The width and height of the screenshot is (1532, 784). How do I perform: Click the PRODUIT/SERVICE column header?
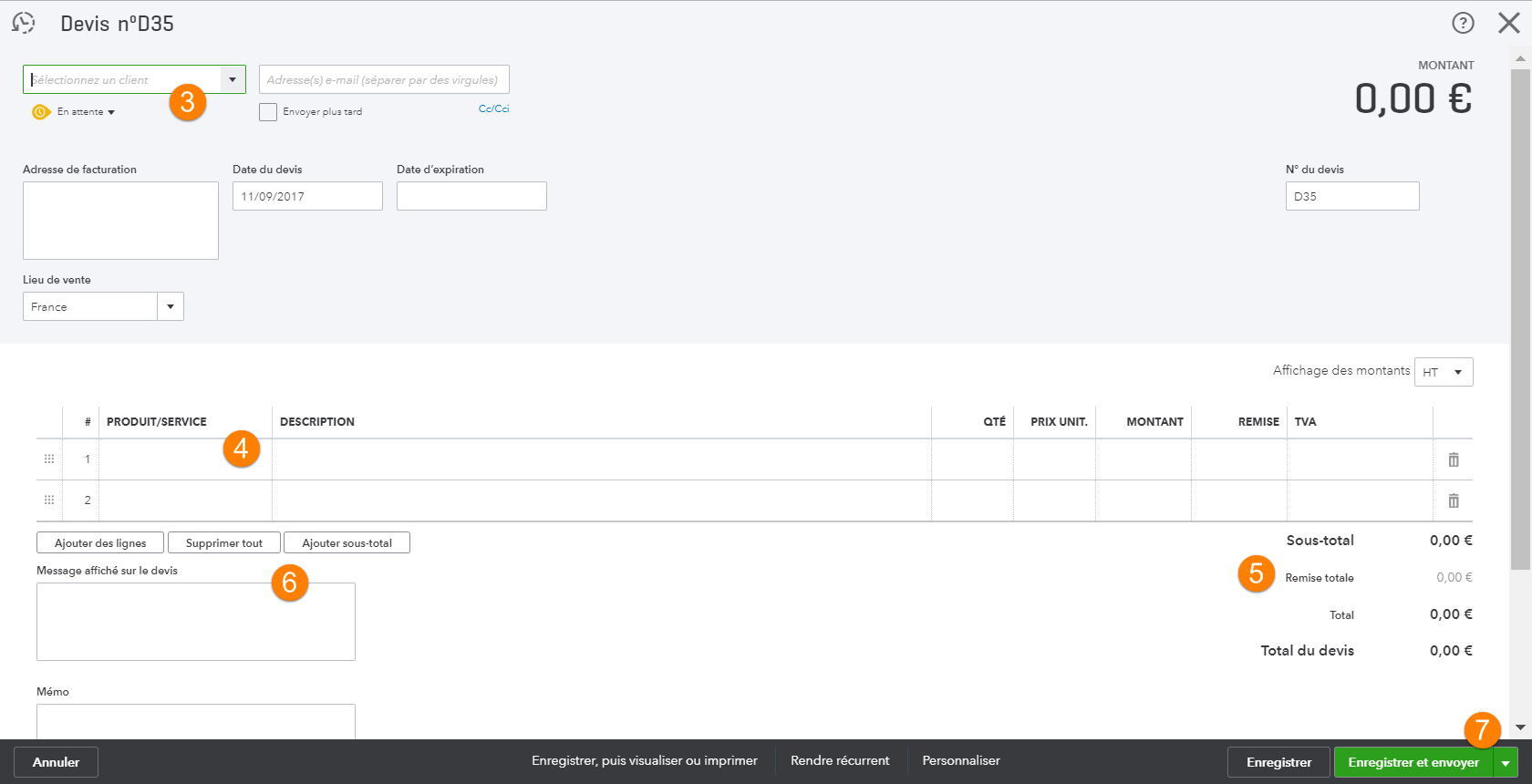(x=157, y=422)
